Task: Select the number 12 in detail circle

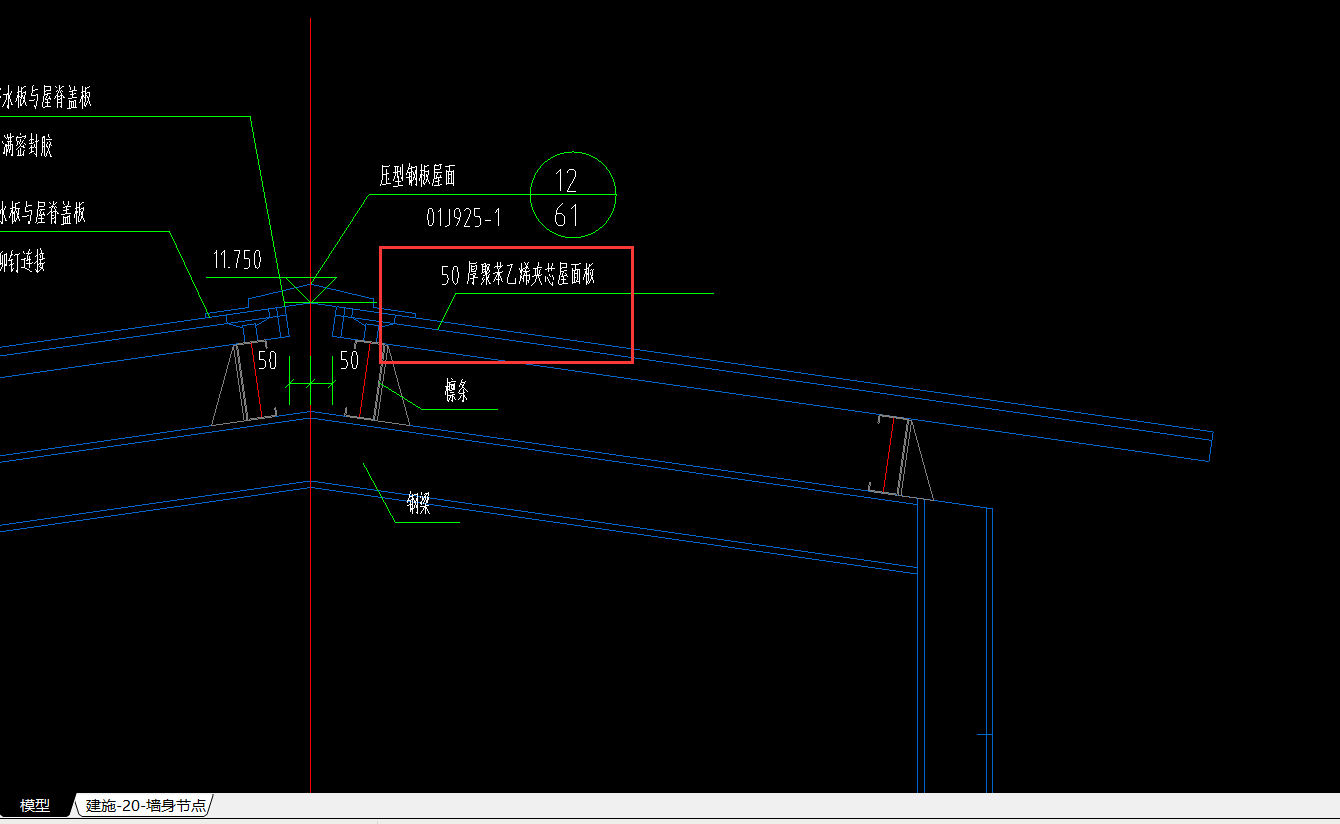Action: (566, 181)
